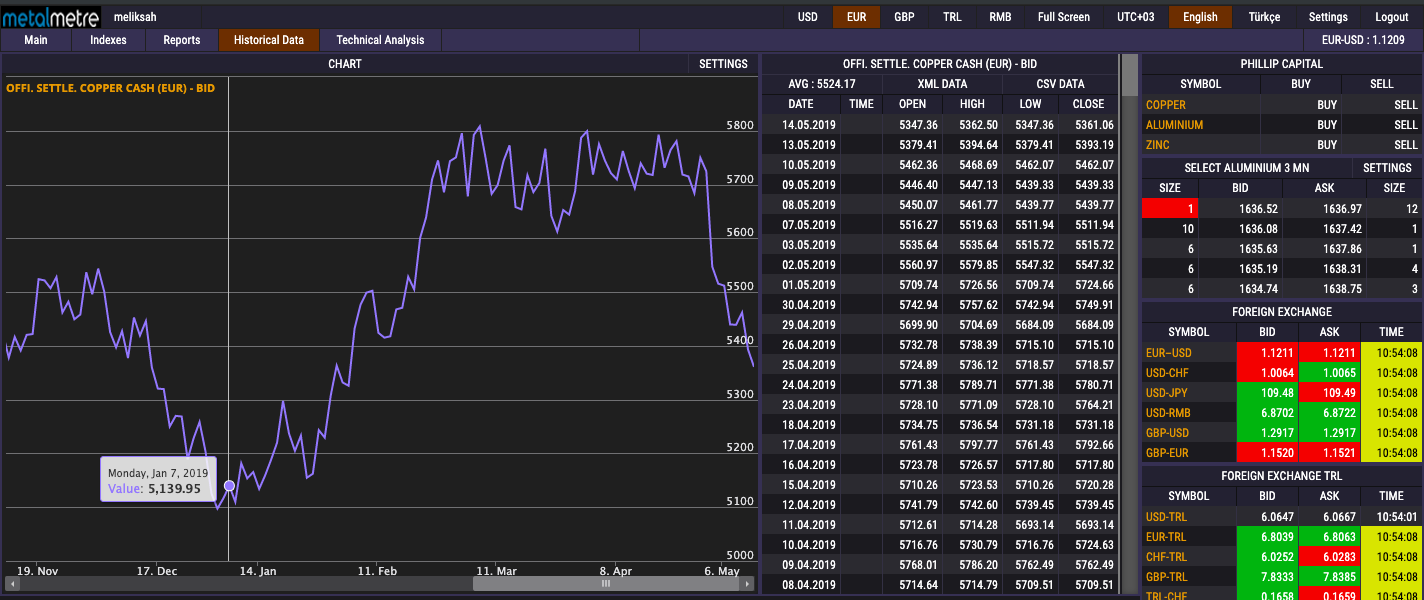1424x600 pixels.
Task: Download the CSV DATA export
Action: pos(1060,84)
